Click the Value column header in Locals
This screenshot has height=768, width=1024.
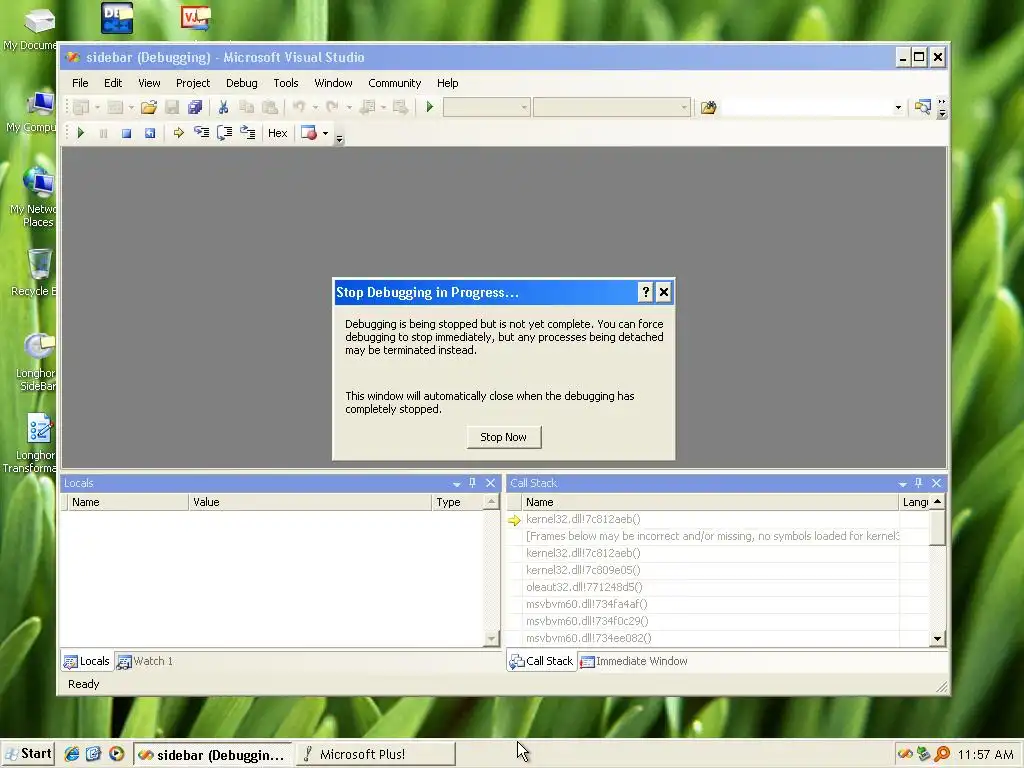coord(310,502)
